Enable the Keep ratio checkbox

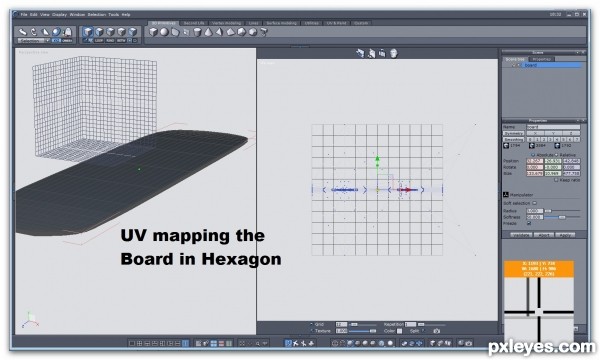click(556, 180)
